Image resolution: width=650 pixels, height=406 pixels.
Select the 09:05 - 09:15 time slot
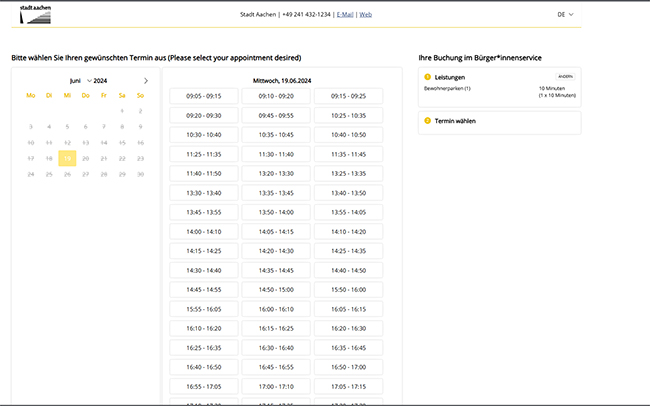(204, 96)
